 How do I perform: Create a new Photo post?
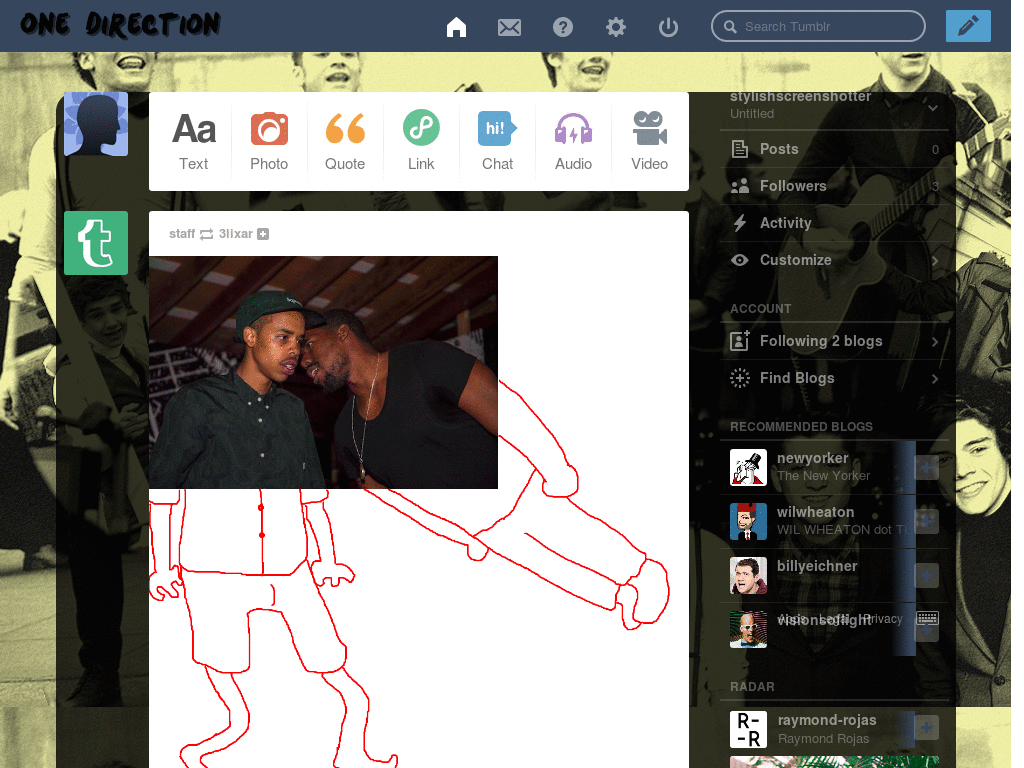pyautogui.click(x=269, y=141)
